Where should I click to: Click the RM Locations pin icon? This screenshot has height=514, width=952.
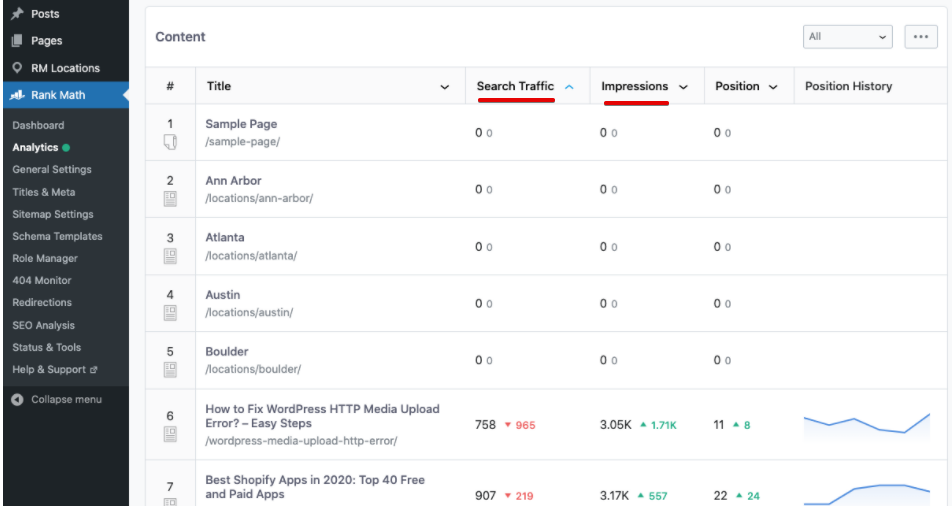point(17,67)
